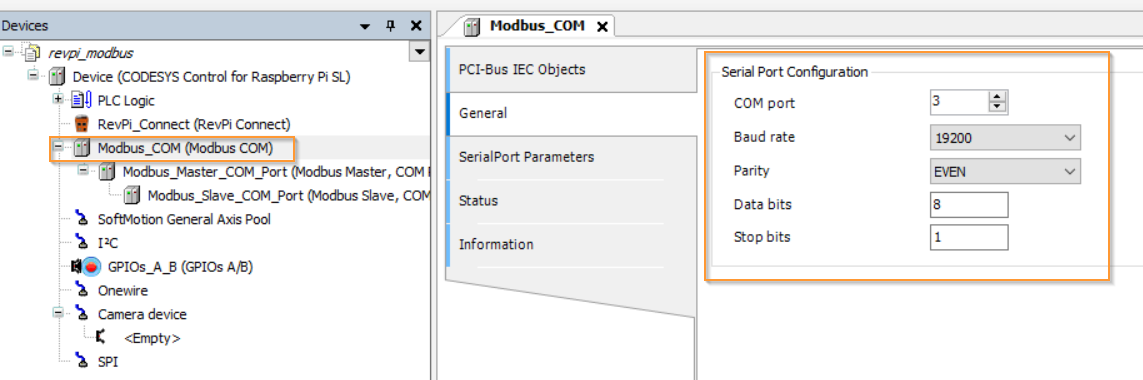The height and width of the screenshot is (380, 1143).
Task: Select the SPI node icon
Action: (x=82, y=361)
